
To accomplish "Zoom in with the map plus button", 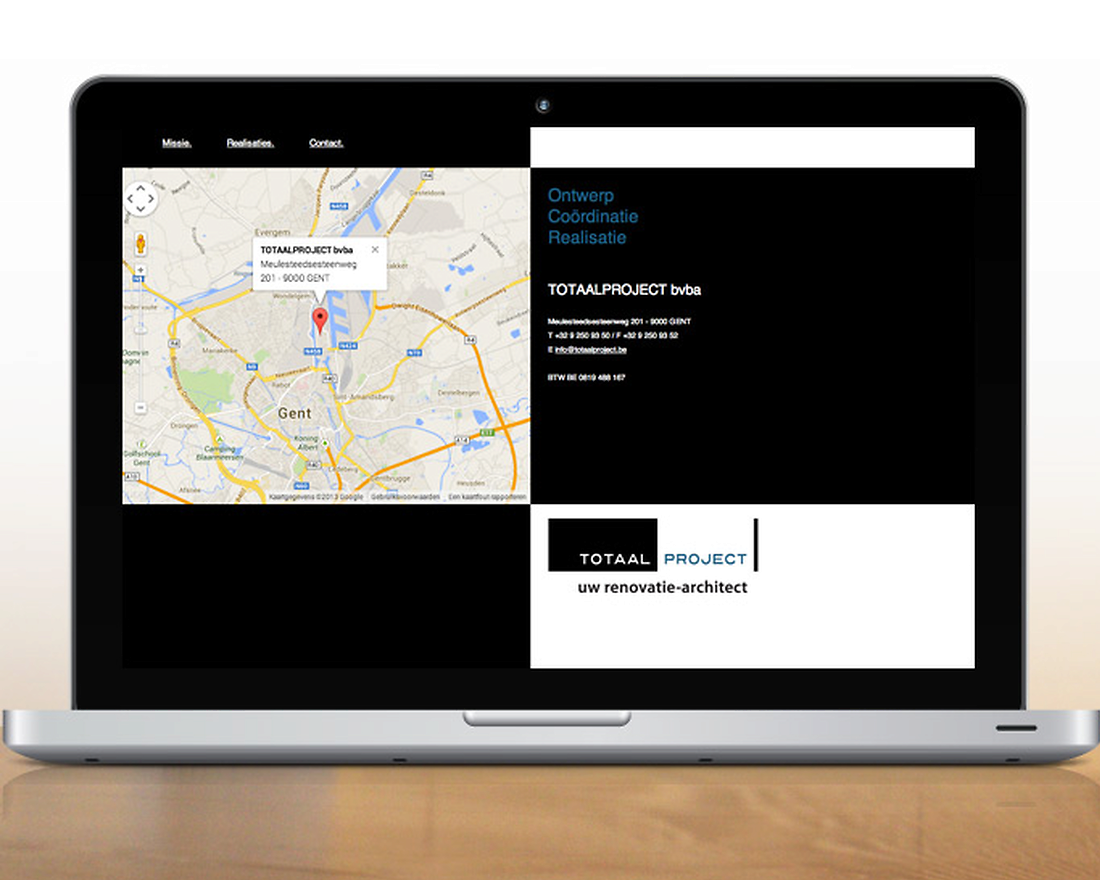I will click(140, 270).
